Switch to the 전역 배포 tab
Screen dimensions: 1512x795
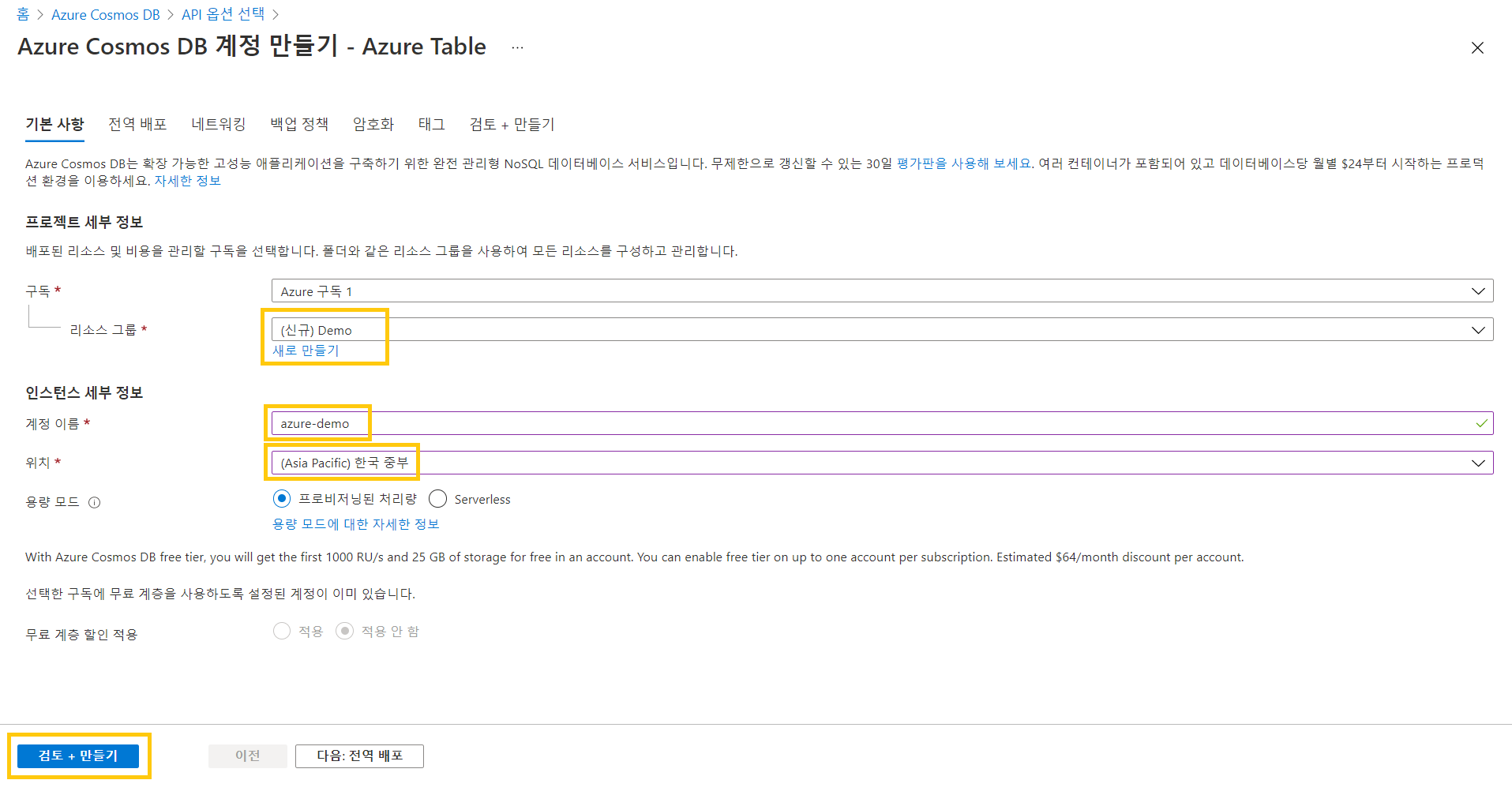tap(137, 124)
